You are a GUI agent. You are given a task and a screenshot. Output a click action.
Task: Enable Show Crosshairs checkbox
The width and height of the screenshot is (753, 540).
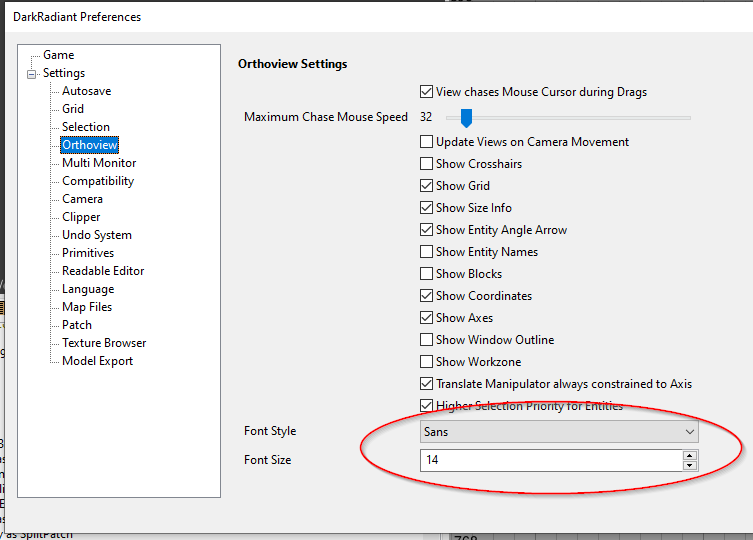click(427, 164)
